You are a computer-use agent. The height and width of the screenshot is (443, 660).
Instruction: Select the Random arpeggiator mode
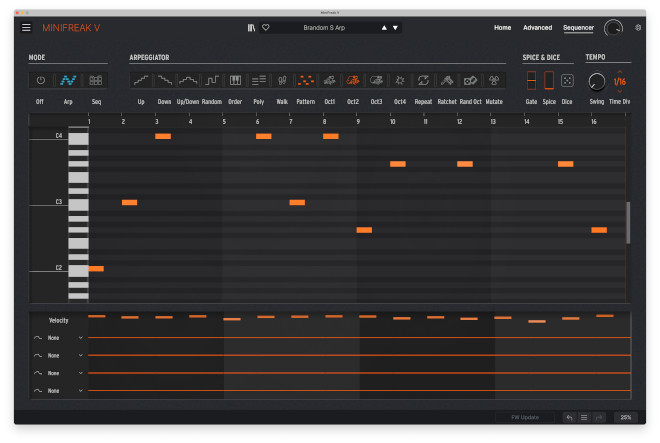212,80
